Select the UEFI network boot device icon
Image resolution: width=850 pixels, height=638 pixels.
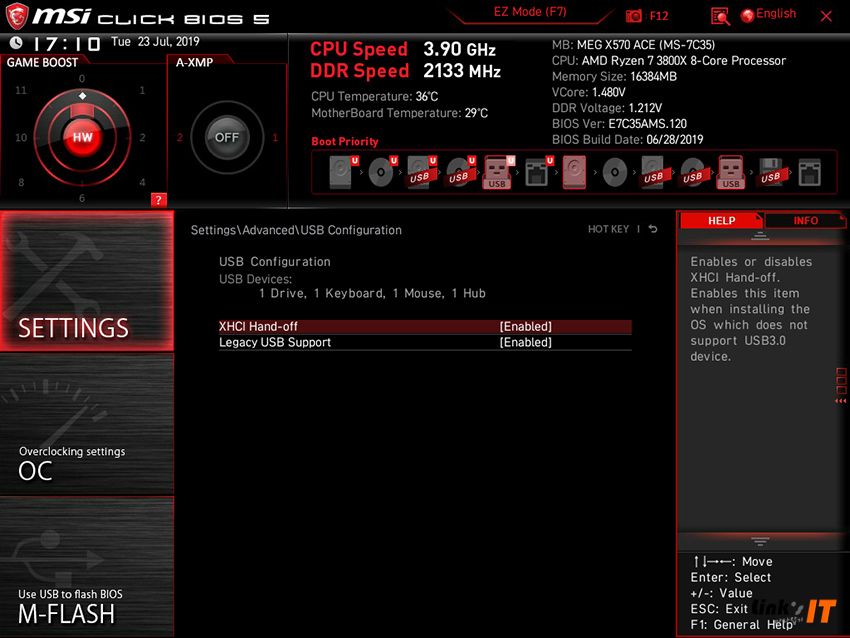click(x=538, y=172)
